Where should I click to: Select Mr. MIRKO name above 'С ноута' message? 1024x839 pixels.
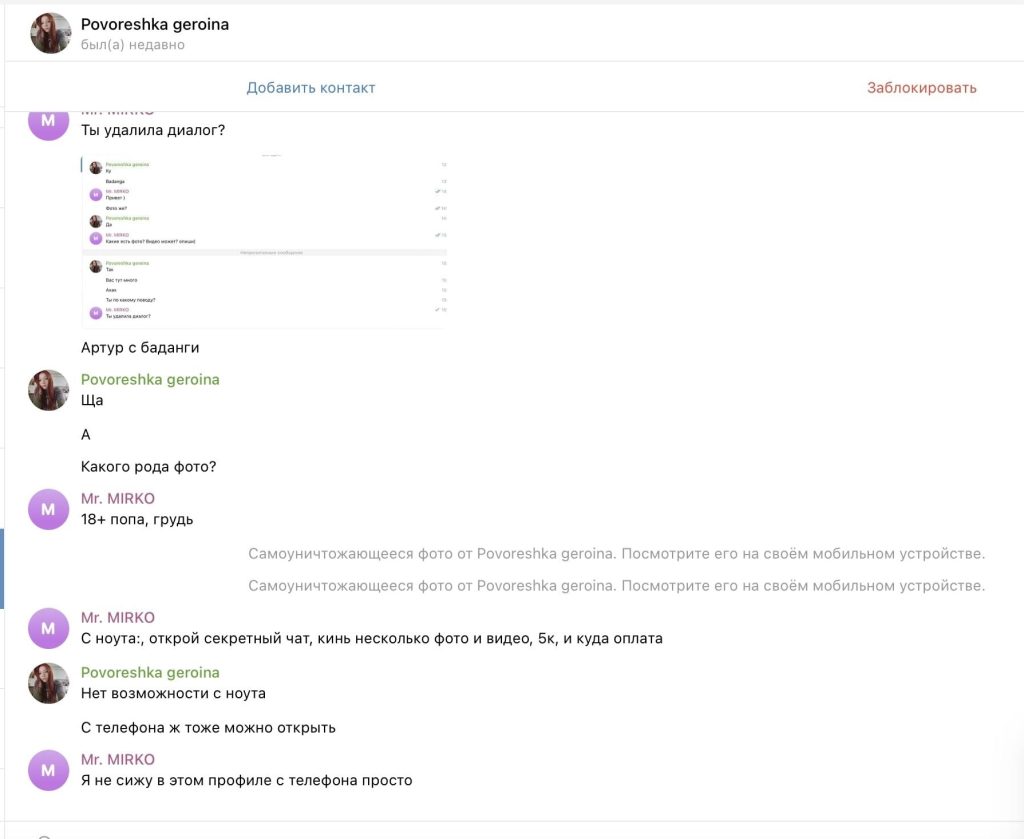[118, 618]
